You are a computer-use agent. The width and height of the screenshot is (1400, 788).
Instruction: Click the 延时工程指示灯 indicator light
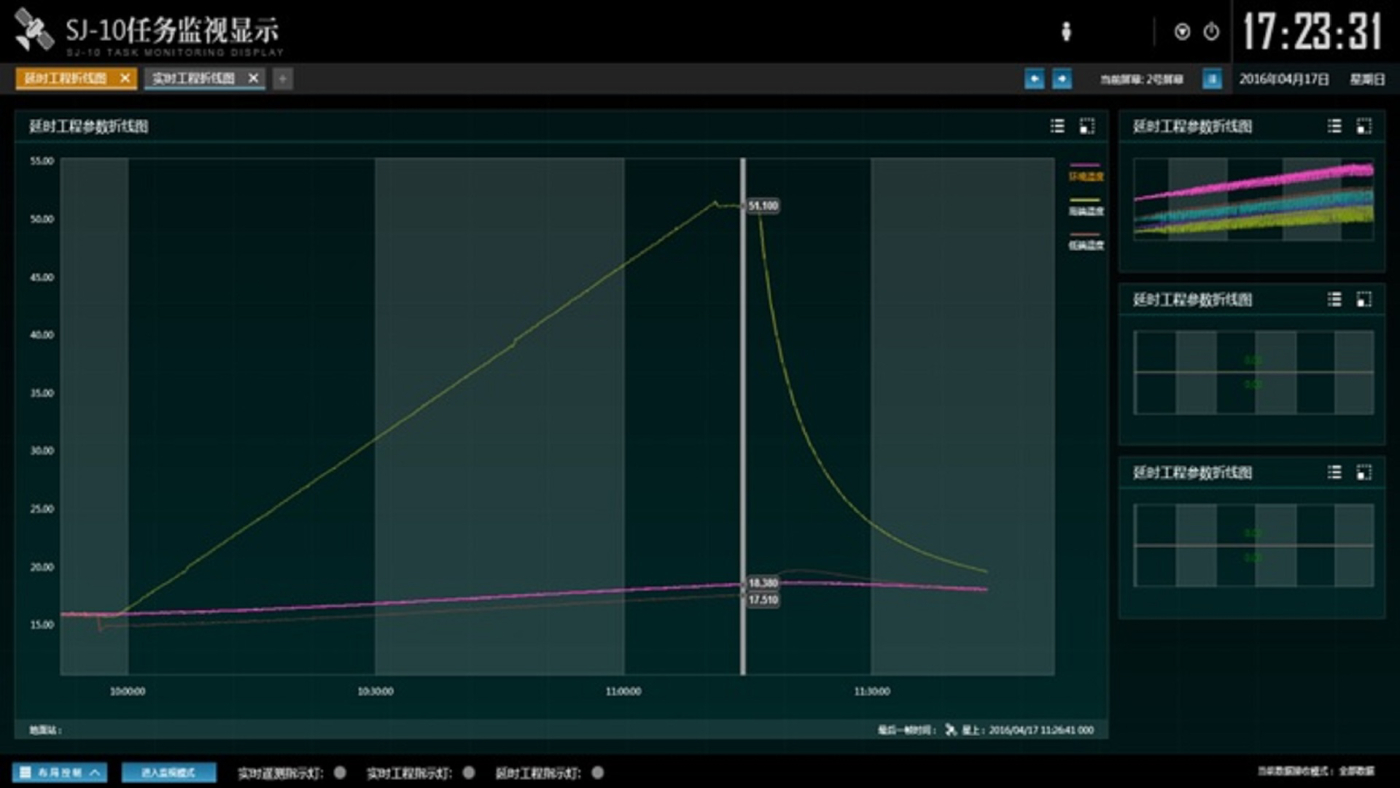(598, 773)
